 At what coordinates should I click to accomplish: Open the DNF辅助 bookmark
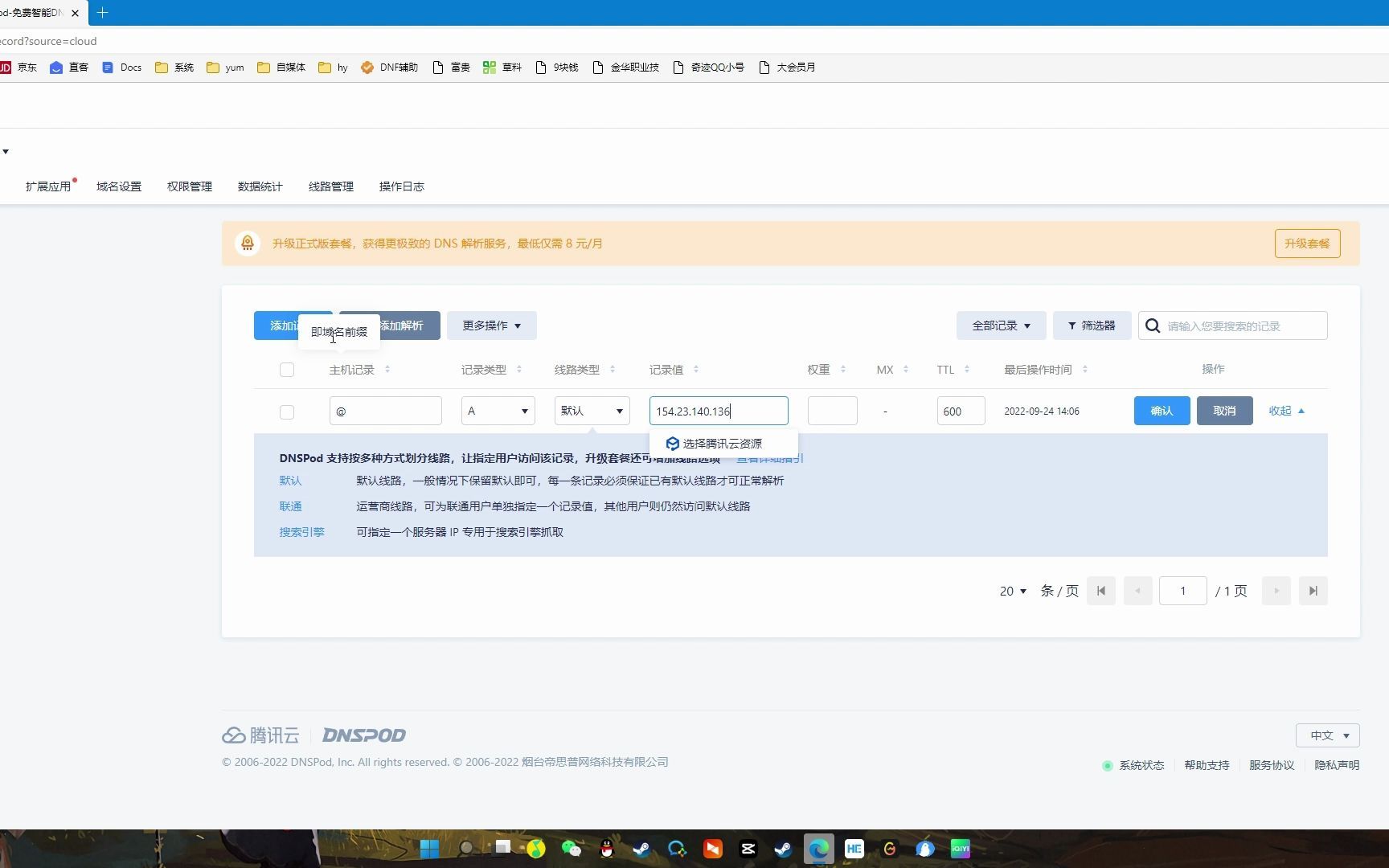390,68
